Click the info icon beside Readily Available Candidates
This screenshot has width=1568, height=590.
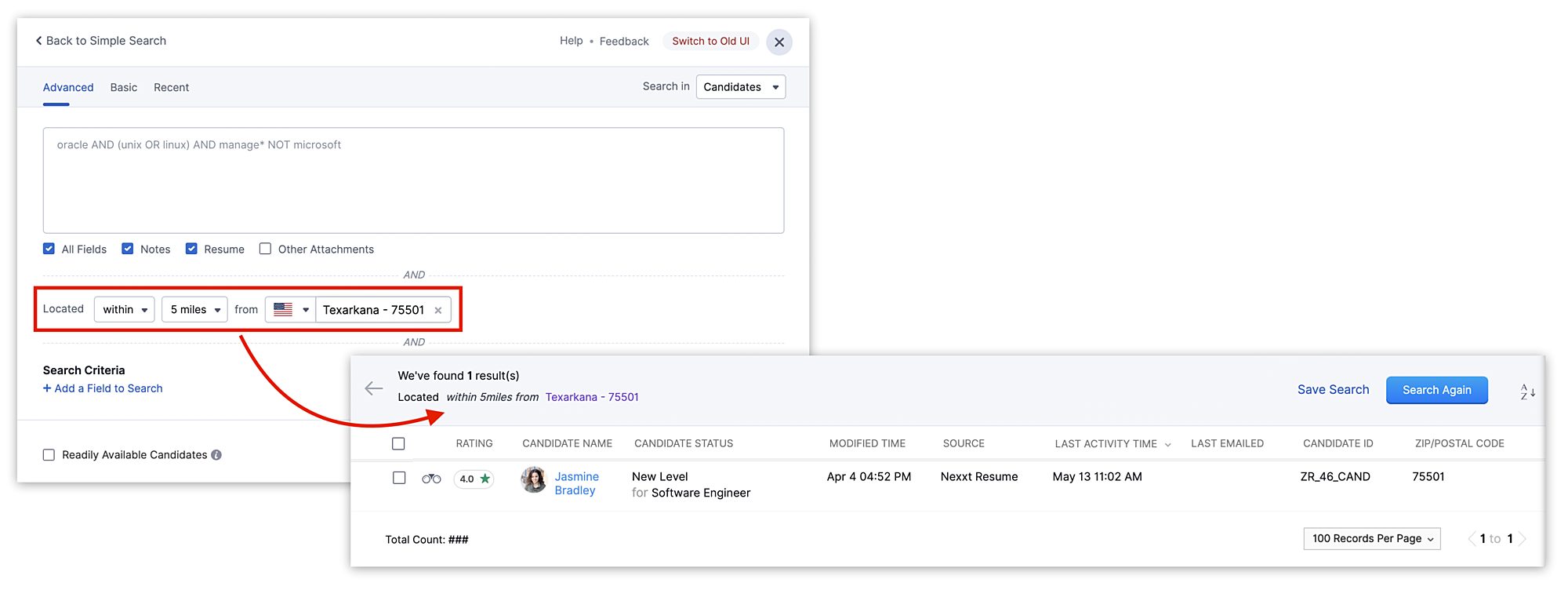coord(216,455)
